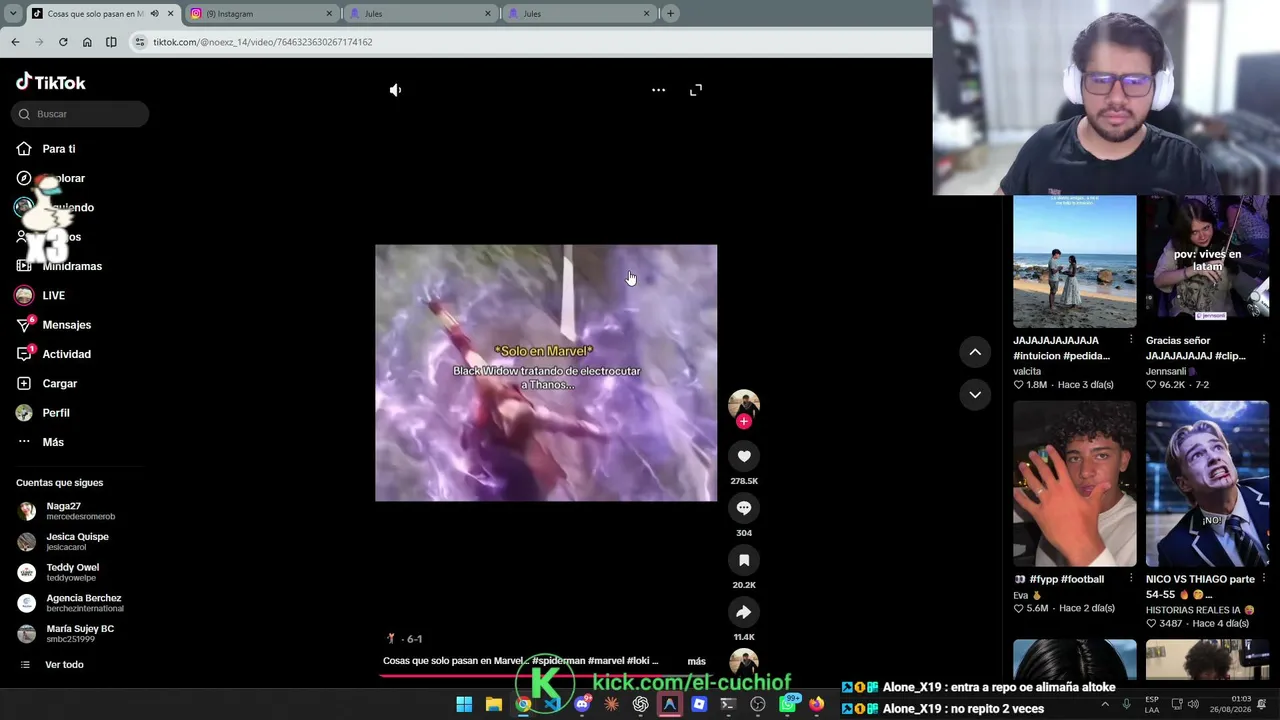Click the TikTok logo

(51, 82)
